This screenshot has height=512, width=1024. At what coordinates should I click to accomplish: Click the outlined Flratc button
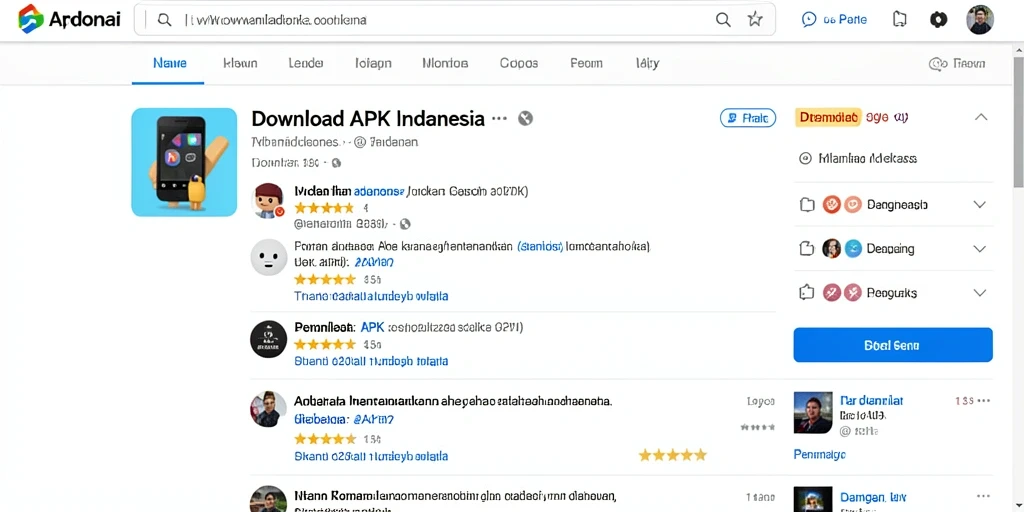pyautogui.click(x=748, y=118)
